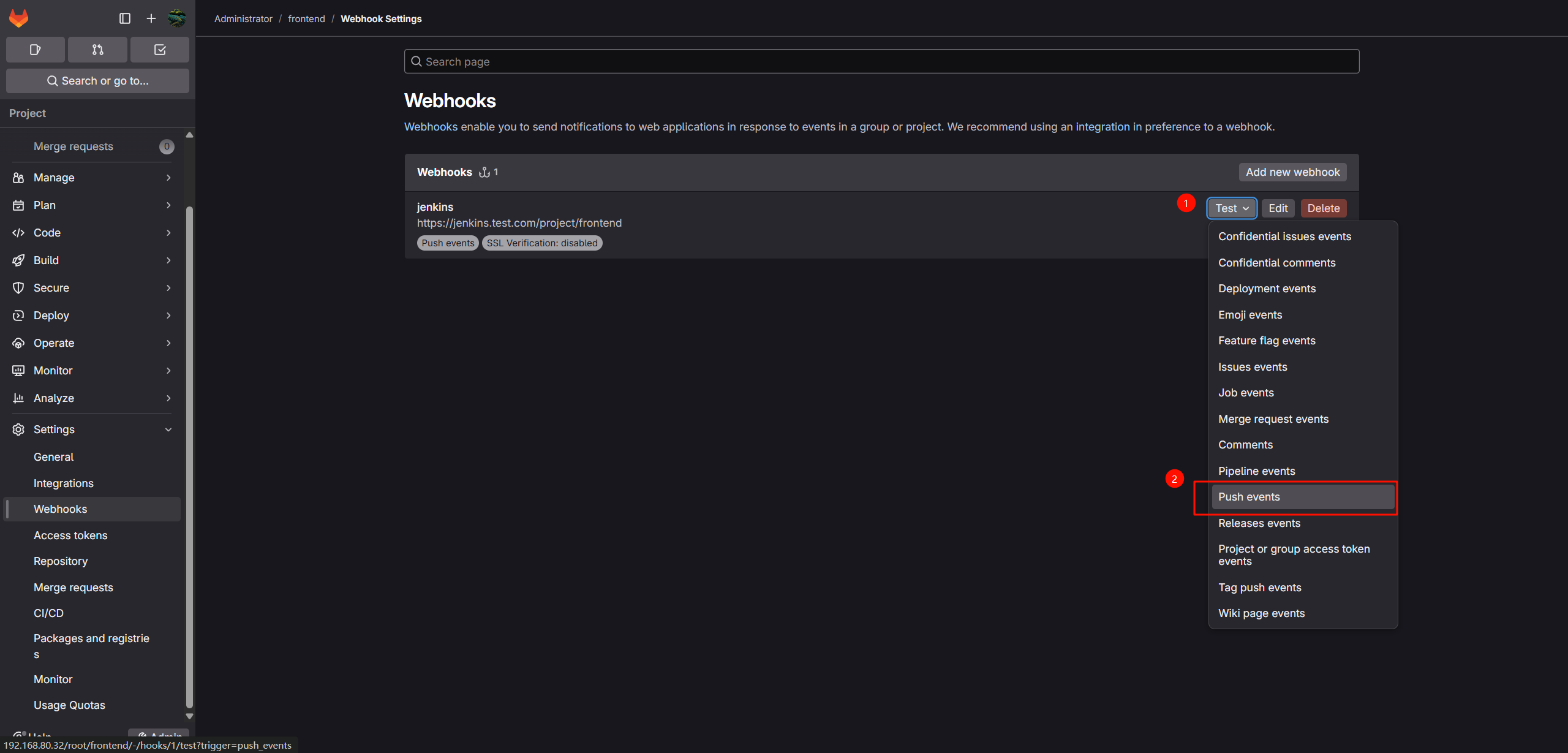Screen dimensions: 1568x753
Task: Select the Code icon in the sidebar
Action: pyautogui.click(x=18, y=232)
